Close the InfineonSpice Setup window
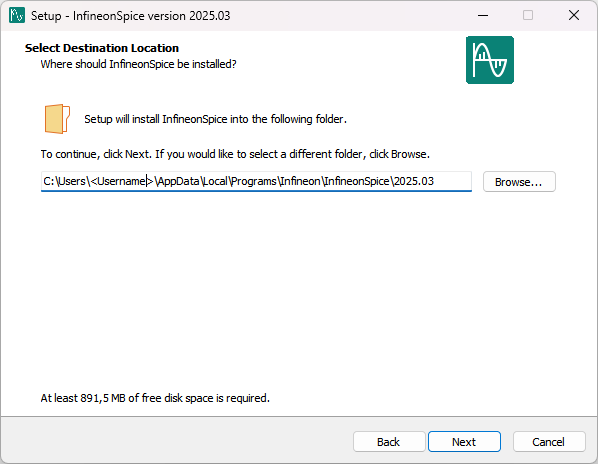 tap(574, 15)
